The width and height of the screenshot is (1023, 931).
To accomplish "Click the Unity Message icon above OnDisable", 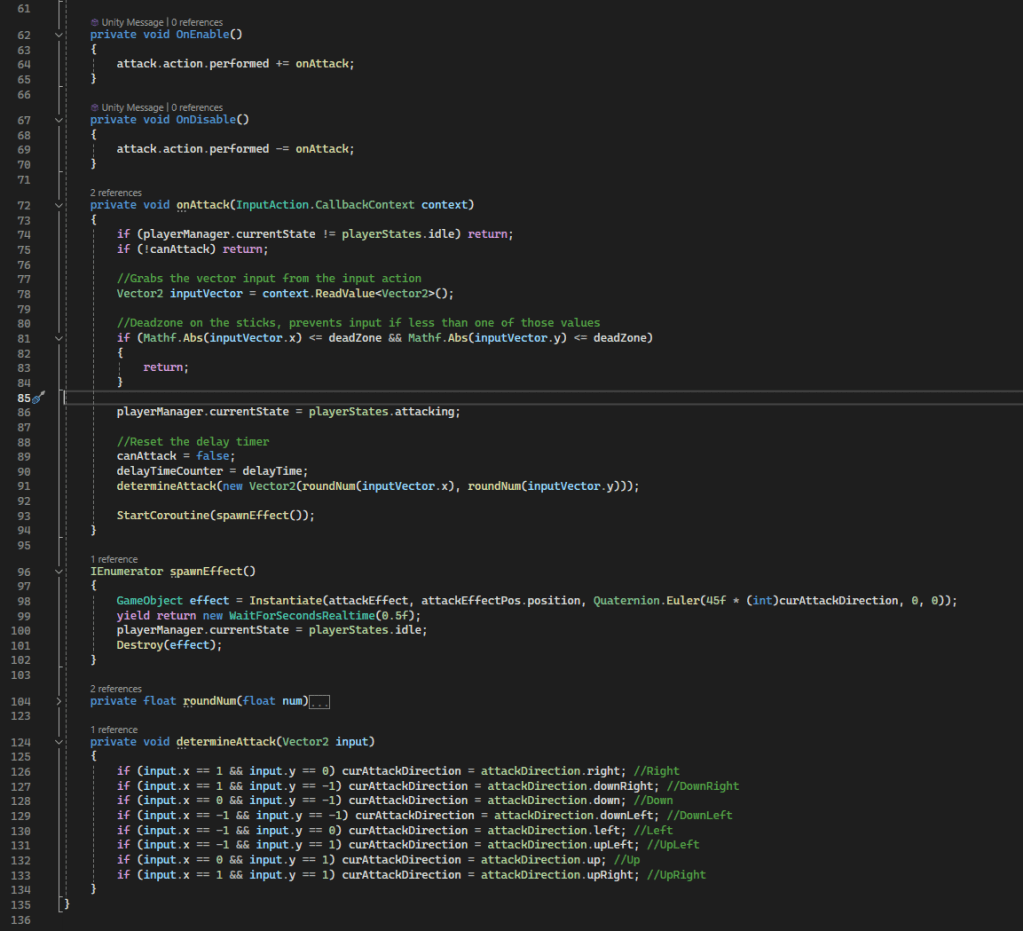I will (x=94, y=107).
